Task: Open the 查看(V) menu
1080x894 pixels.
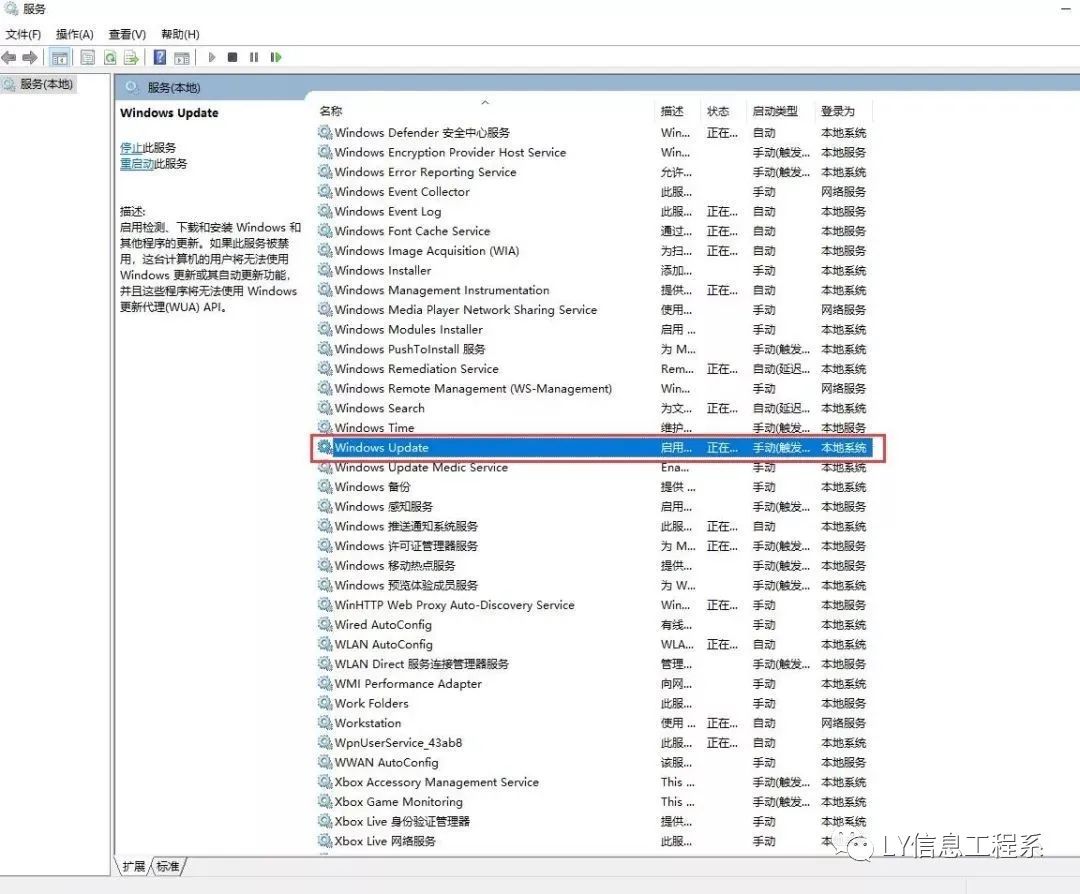Action: click(127, 34)
